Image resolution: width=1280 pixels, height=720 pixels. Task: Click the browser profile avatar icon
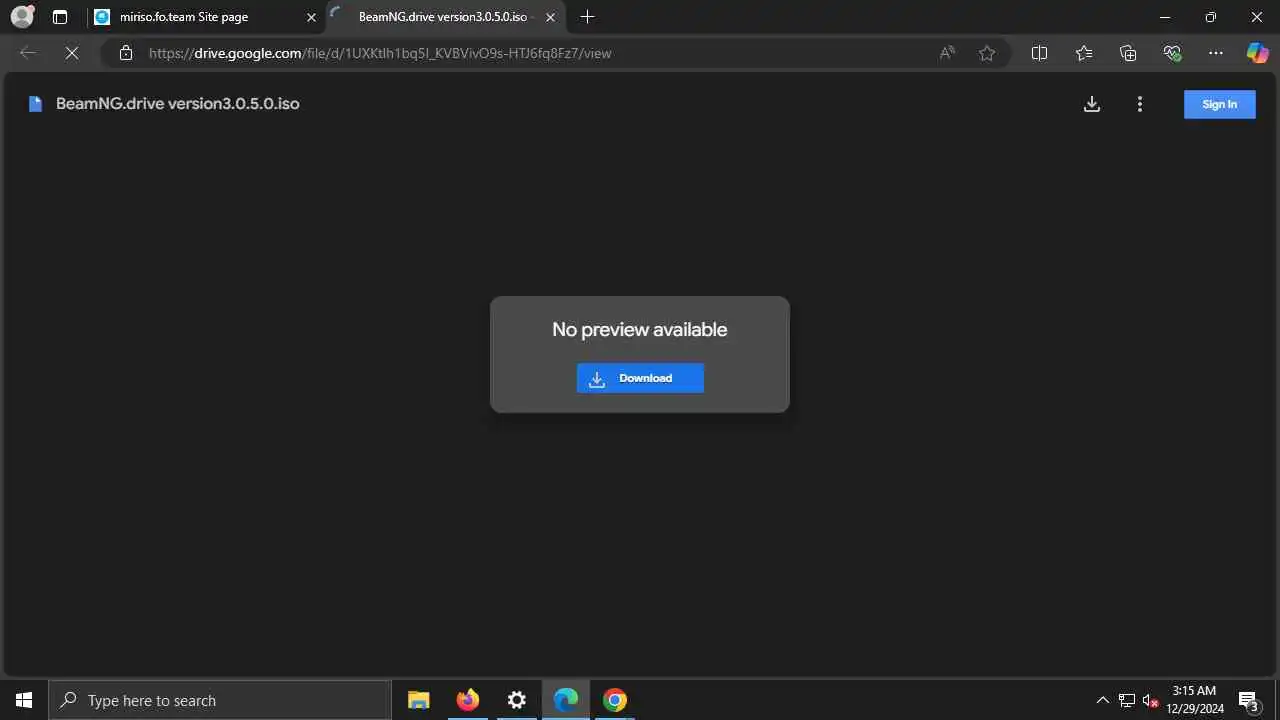pyautogui.click(x=21, y=17)
